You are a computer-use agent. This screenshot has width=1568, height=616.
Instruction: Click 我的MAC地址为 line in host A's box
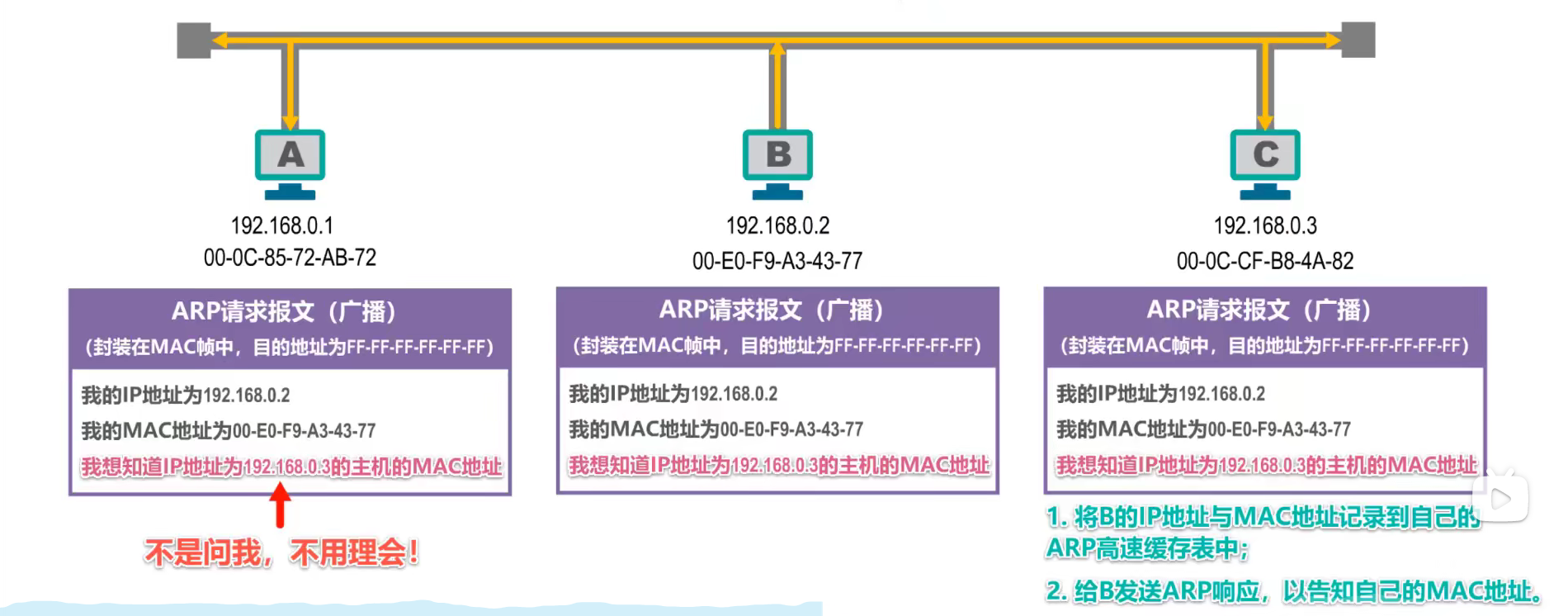click(229, 430)
